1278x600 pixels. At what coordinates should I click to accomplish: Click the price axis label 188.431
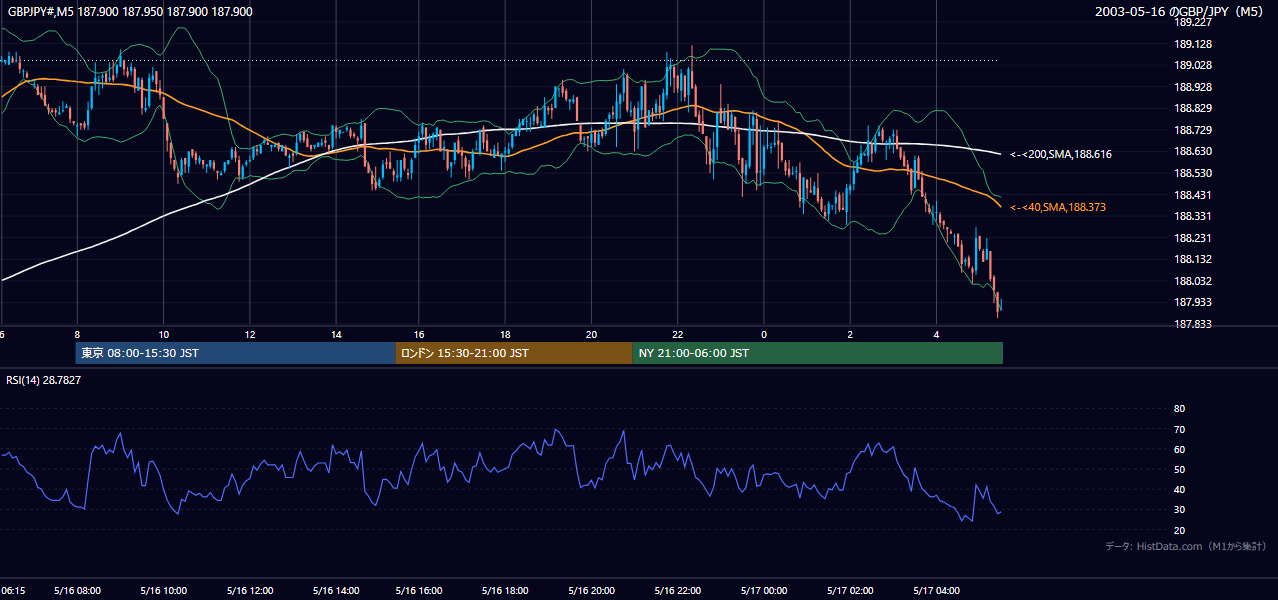click(x=1193, y=195)
